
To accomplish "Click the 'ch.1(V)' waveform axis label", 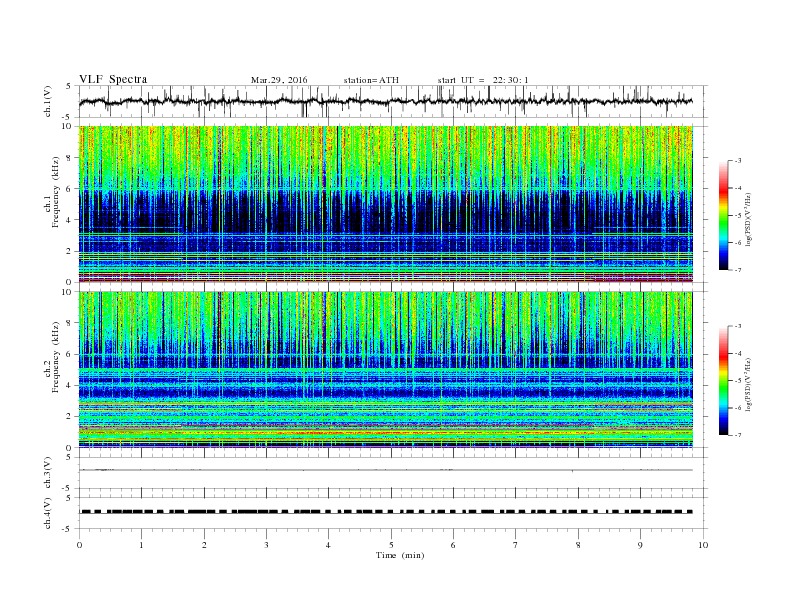I will point(48,101).
